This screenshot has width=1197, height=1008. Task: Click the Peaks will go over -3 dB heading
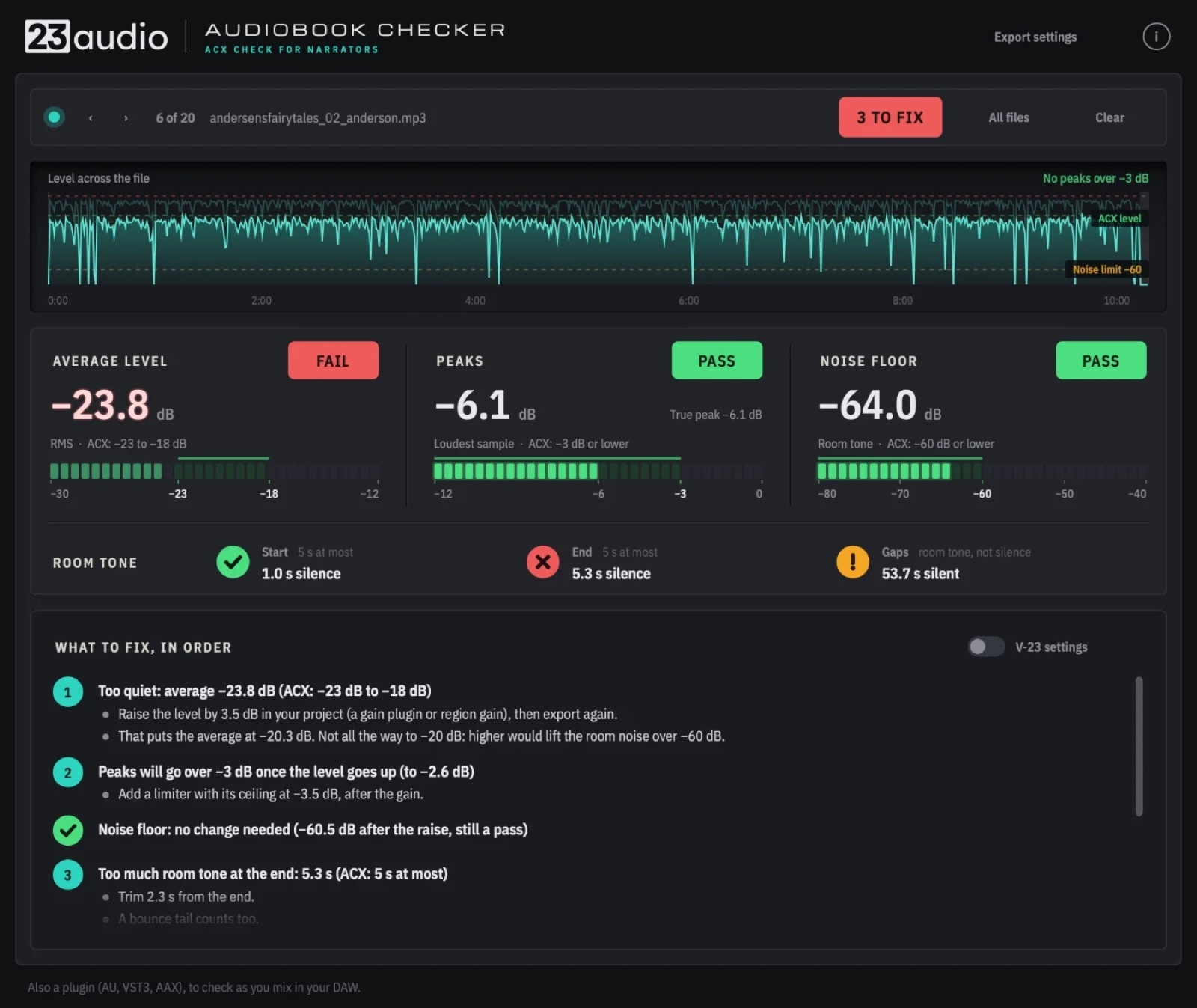point(286,772)
